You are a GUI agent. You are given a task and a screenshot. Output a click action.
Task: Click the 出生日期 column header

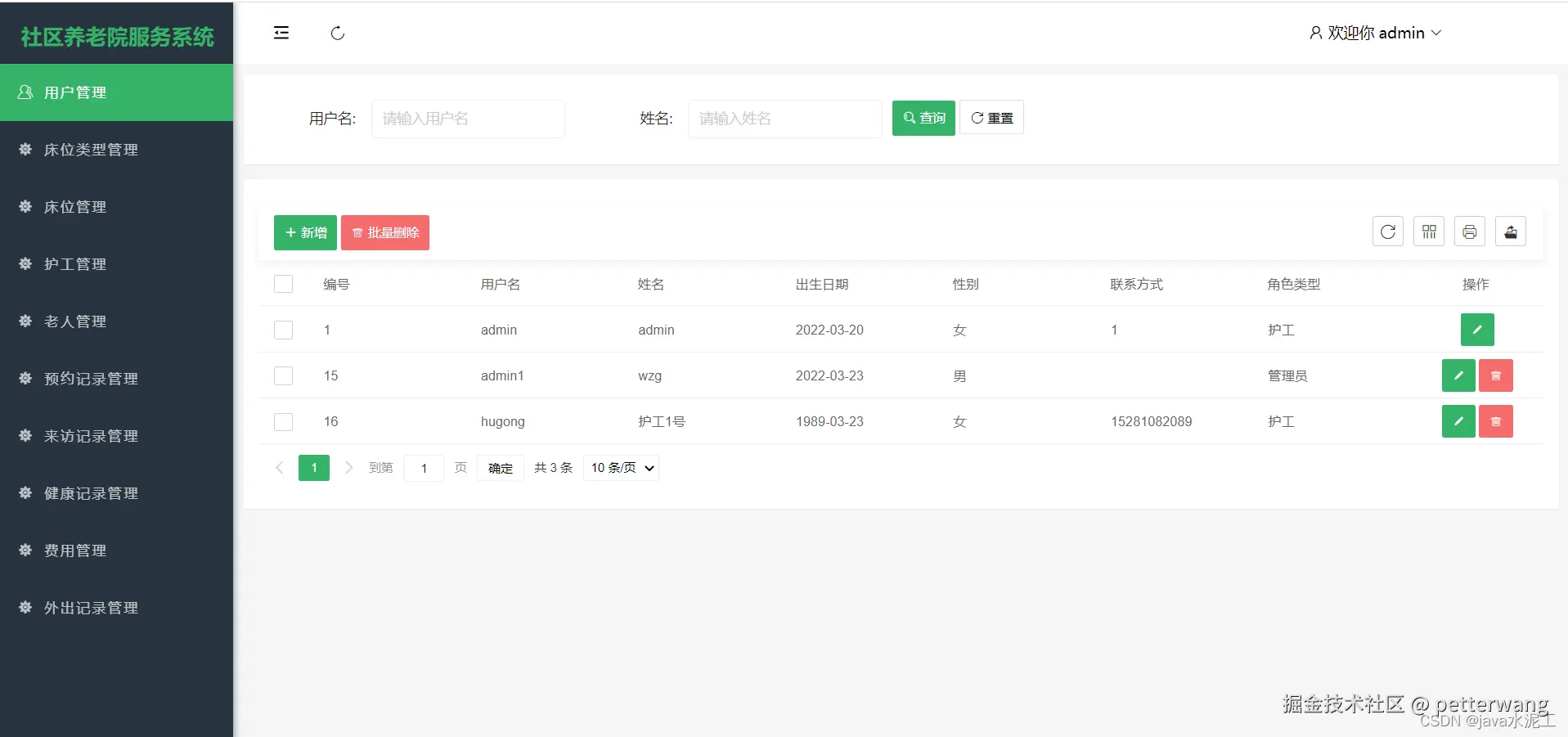pyautogui.click(x=822, y=284)
